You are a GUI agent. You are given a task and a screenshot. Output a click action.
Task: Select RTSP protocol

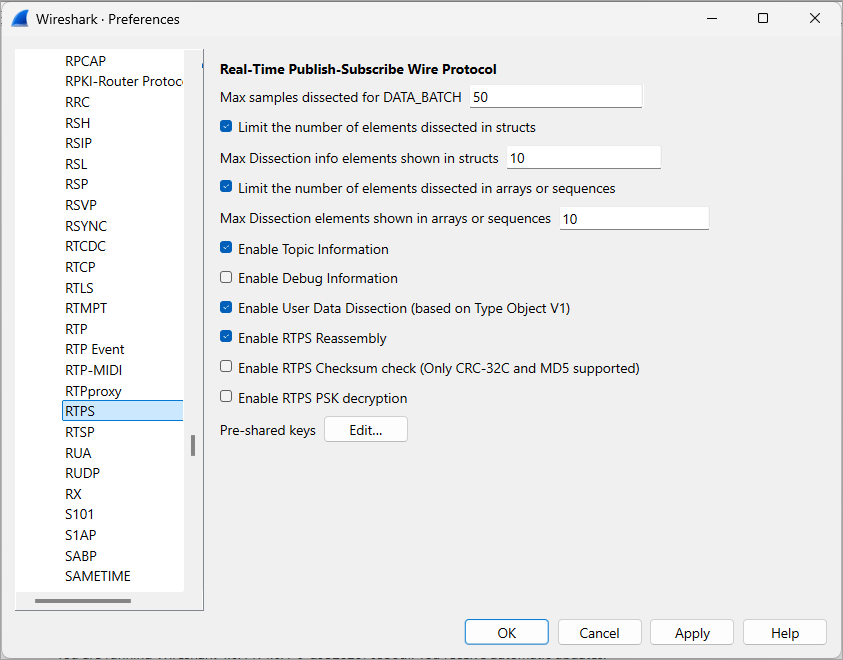pos(80,432)
